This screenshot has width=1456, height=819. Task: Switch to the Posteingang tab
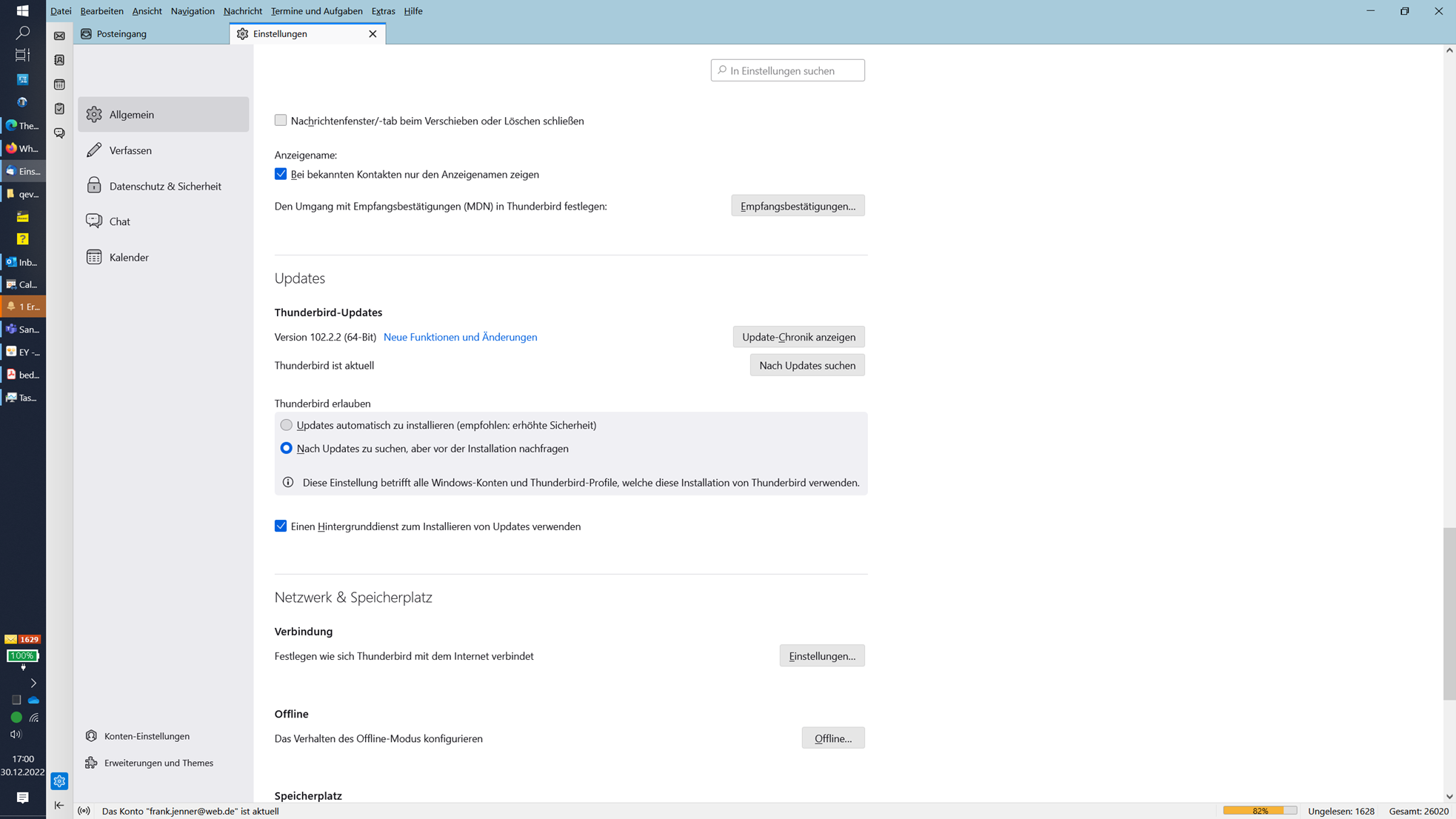click(x=121, y=34)
